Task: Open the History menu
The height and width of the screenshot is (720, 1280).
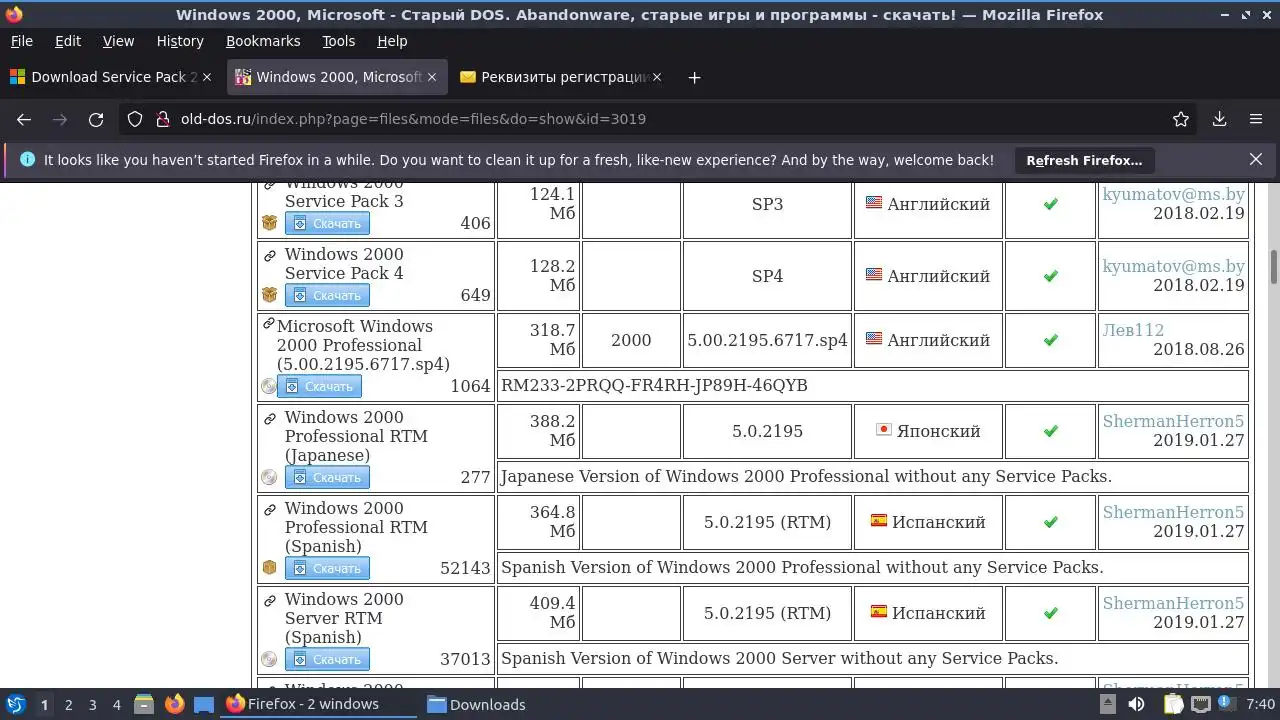Action: 180,41
